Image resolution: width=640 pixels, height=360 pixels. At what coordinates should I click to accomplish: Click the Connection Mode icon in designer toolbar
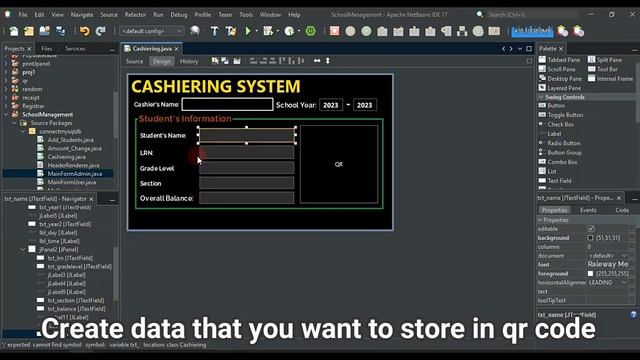click(225, 61)
